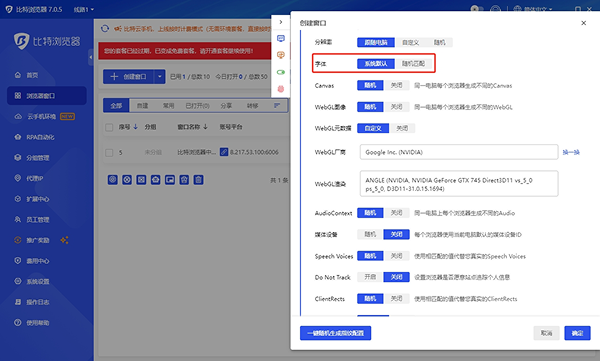Click the first icon in the bottom batch toolbar
The width and height of the screenshot is (600, 361).
[112, 180]
